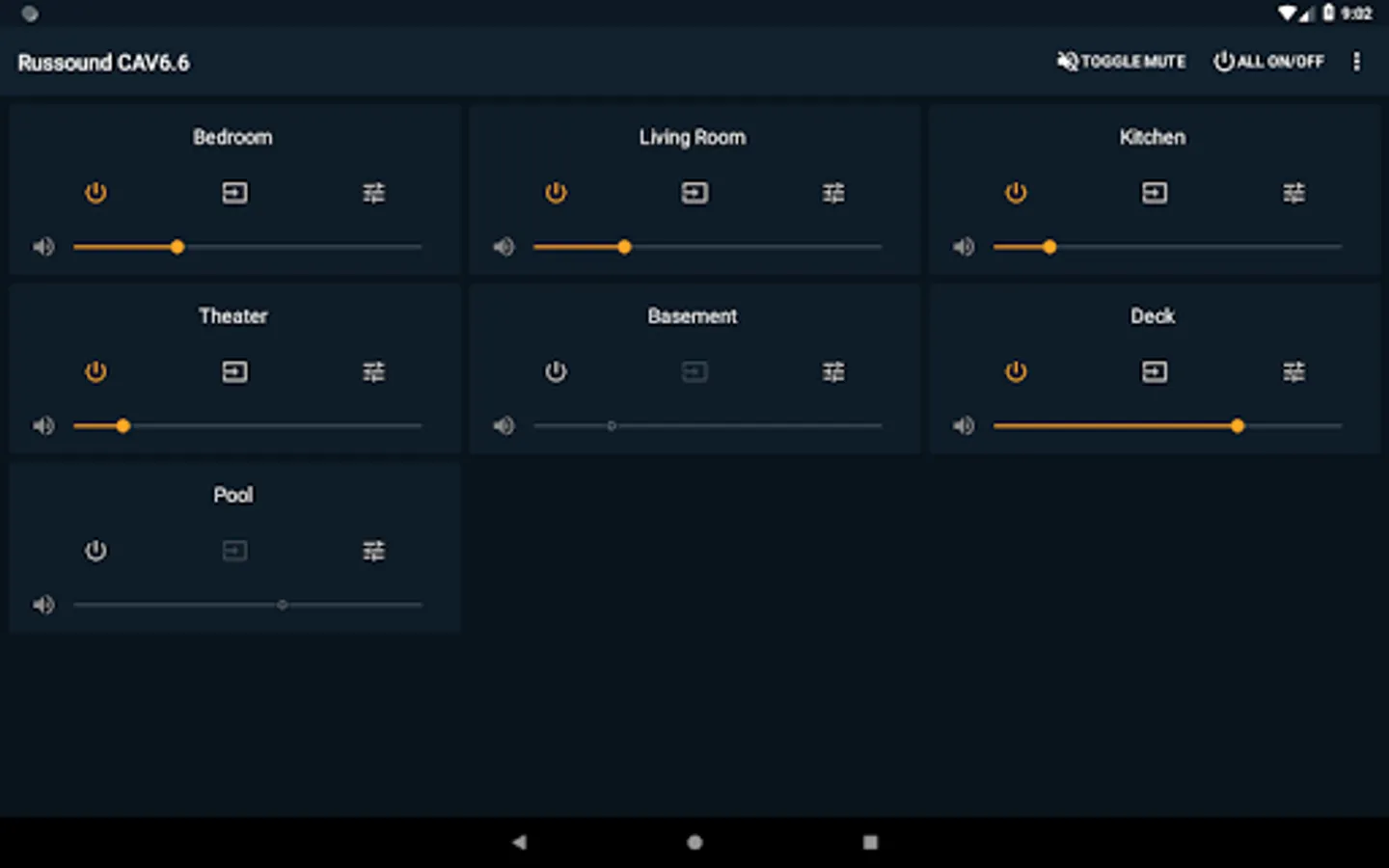This screenshot has height=868, width=1389.
Task: Set Kitchen volume slider position
Action: tap(1168, 247)
